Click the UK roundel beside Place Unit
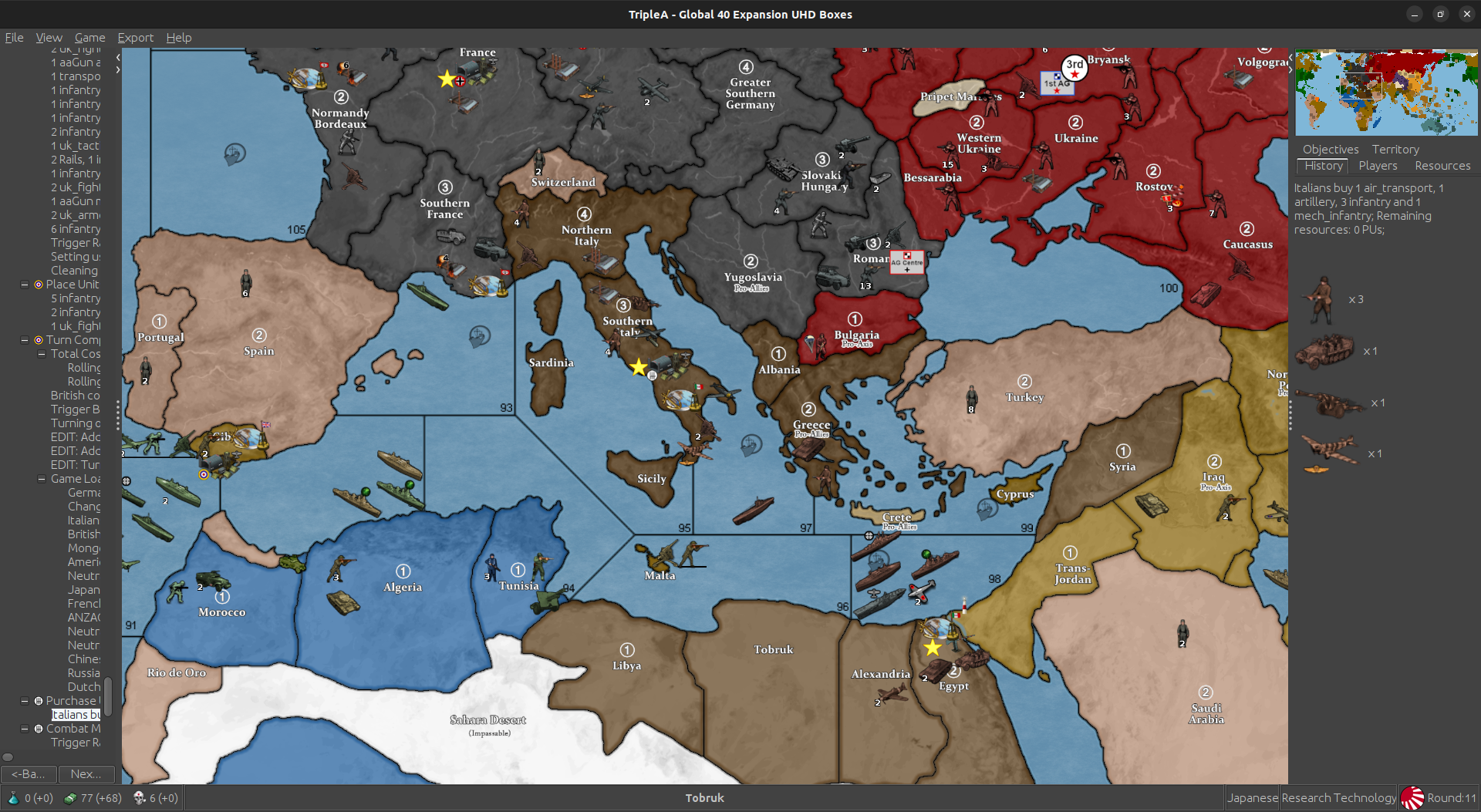 (x=39, y=285)
